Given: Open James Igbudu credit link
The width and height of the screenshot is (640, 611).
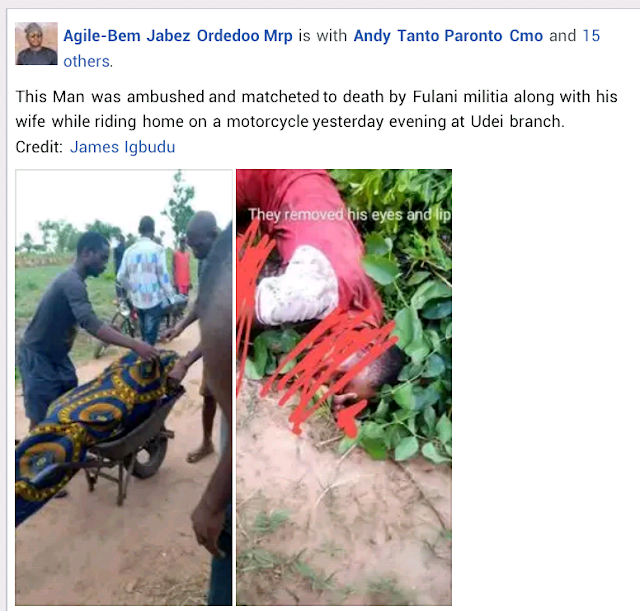Looking at the screenshot, I should (122, 147).
